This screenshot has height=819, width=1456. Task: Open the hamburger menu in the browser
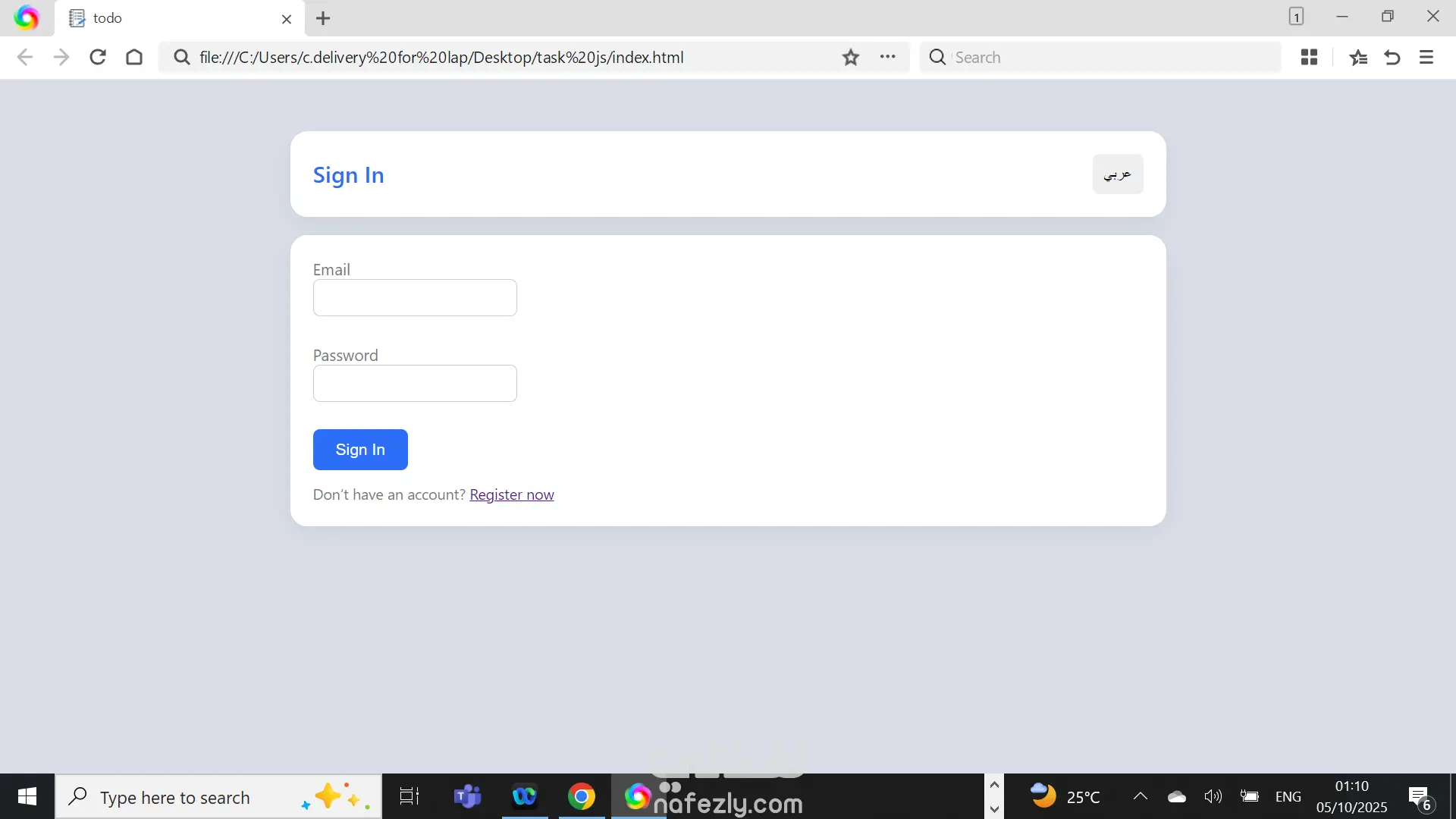(x=1426, y=57)
